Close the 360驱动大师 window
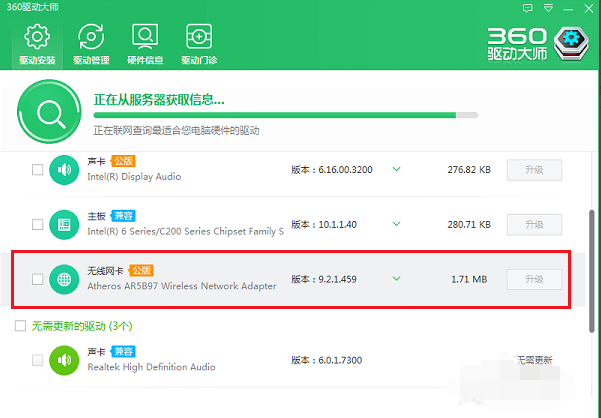Screen dimensions: 601x418 (x=589, y=8)
